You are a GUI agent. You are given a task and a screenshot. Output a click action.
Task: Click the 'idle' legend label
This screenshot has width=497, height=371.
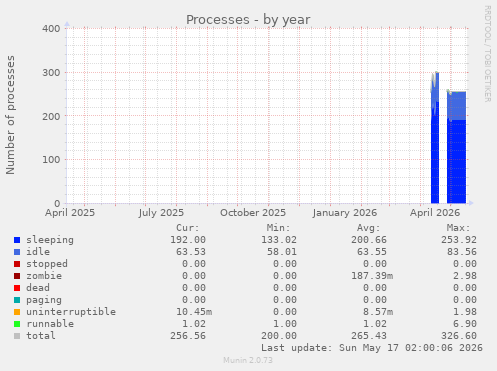tap(38, 252)
